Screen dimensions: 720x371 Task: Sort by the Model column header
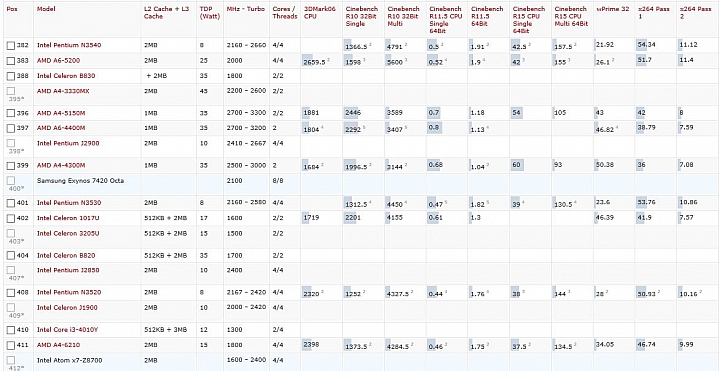pyautogui.click(x=45, y=9)
